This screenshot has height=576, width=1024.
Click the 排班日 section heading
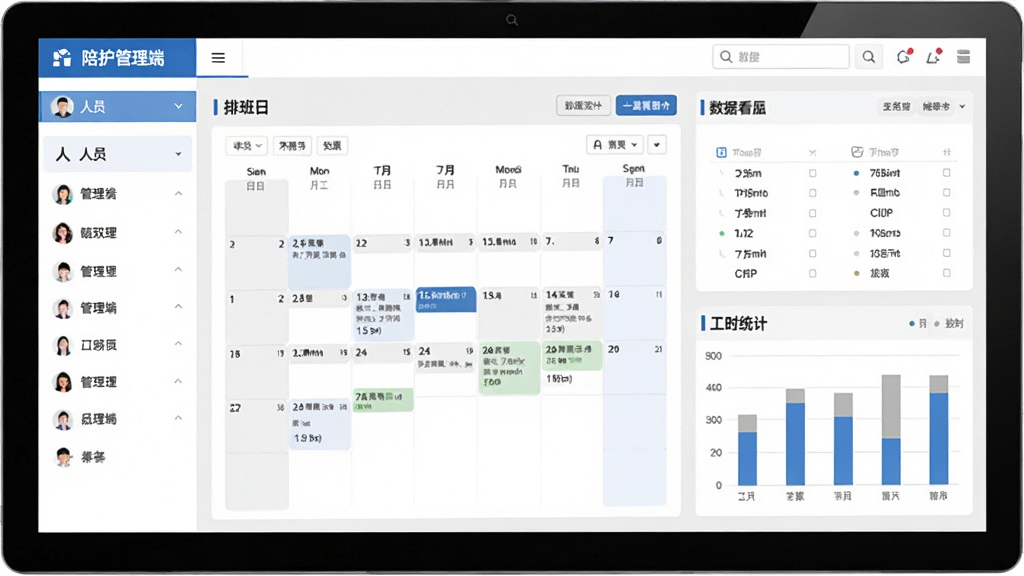(246, 108)
